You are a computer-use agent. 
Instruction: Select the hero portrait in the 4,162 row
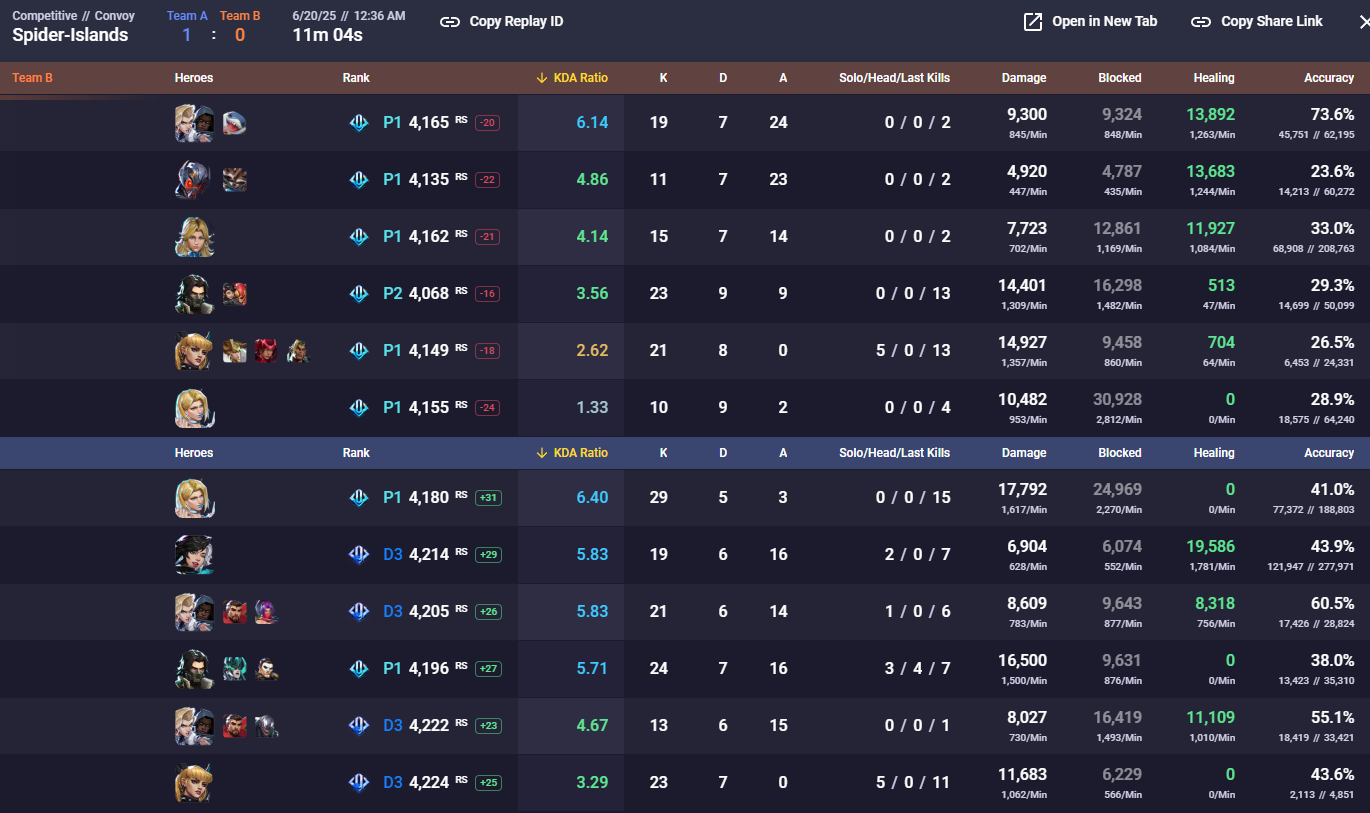coord(194,237)
